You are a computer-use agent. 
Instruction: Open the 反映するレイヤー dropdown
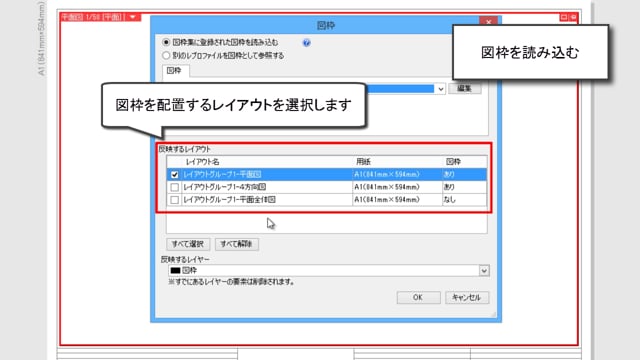[484, 271]
